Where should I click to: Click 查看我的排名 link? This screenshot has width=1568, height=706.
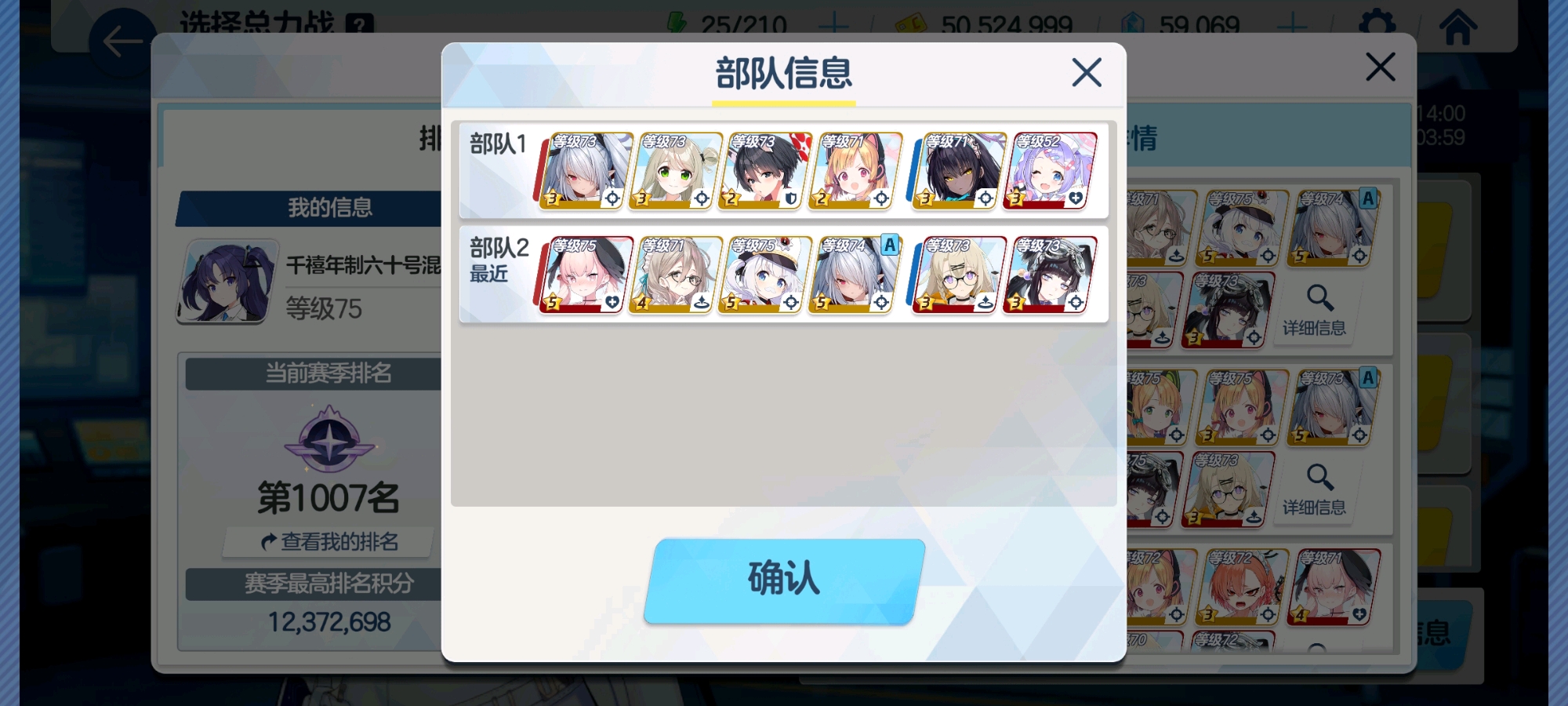[329, 541]
